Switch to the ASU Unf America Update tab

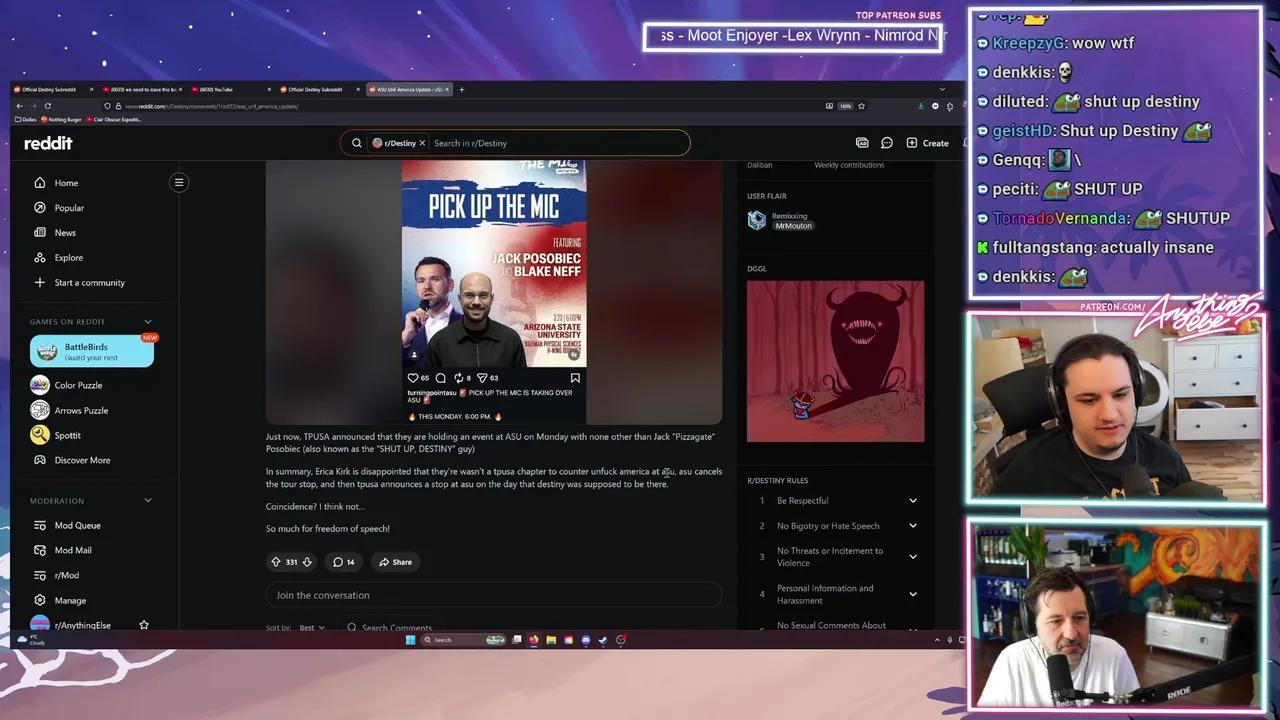point(409,90)
